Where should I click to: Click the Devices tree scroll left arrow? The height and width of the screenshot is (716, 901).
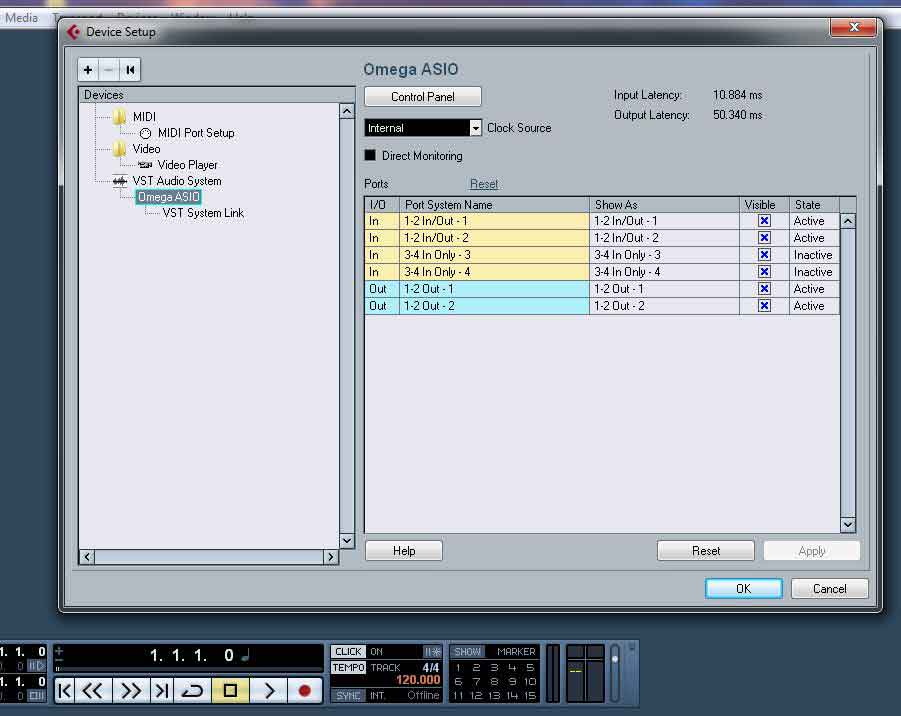point(87,556)
